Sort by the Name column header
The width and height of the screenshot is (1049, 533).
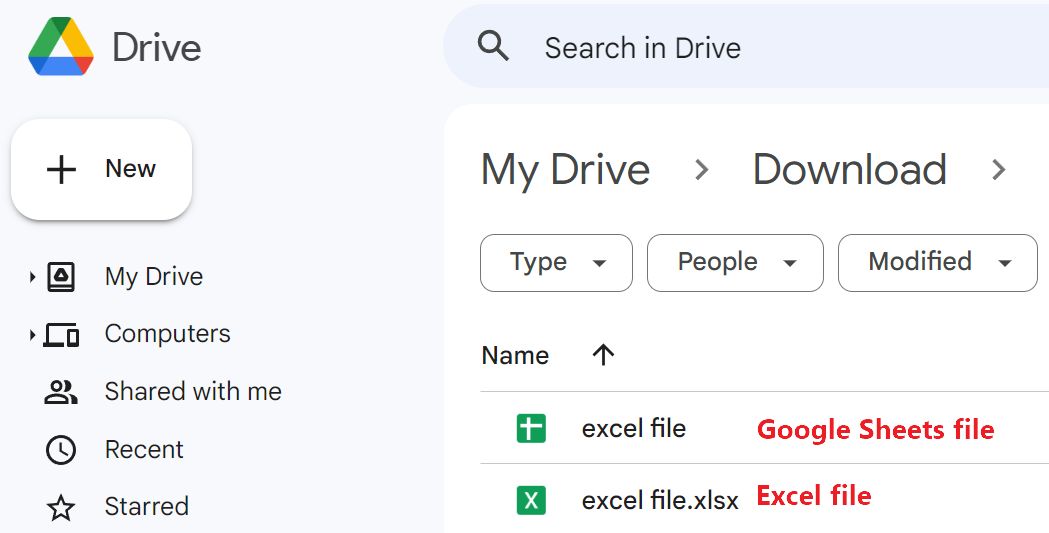pos(515,355)
